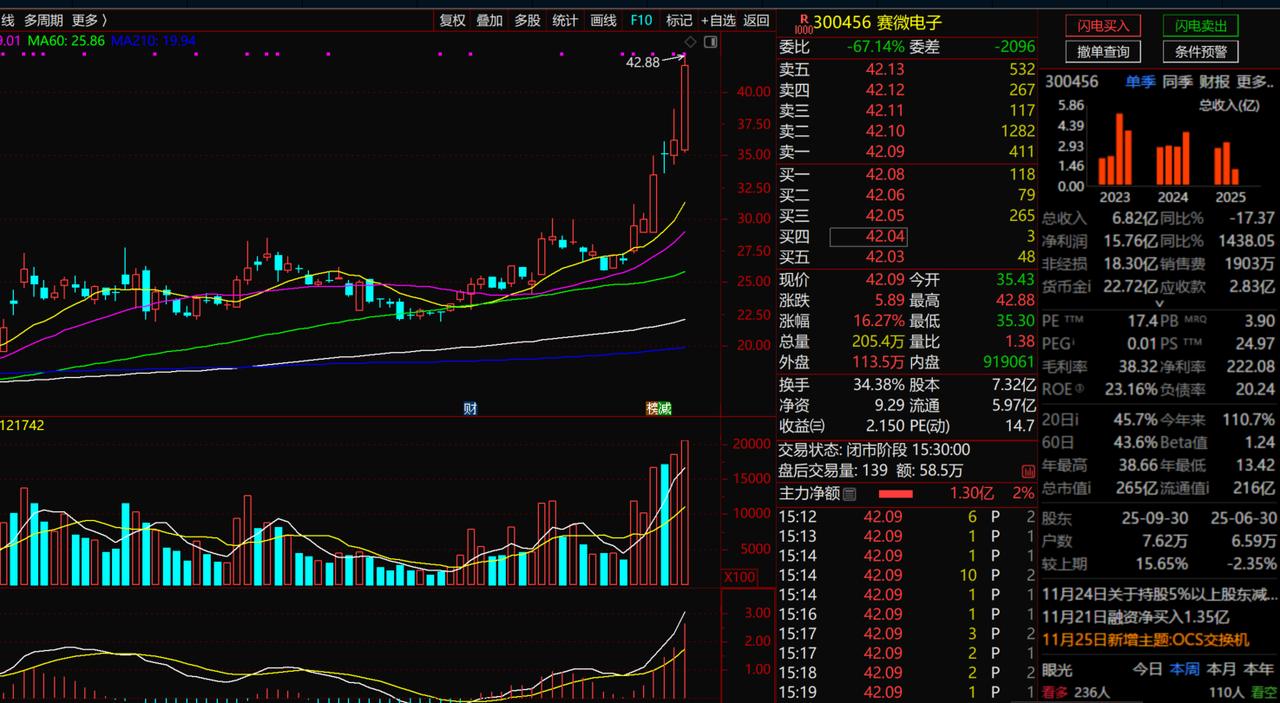
Task: Open the calculator icon next to 主力净额
Action: tap(850, 494)
